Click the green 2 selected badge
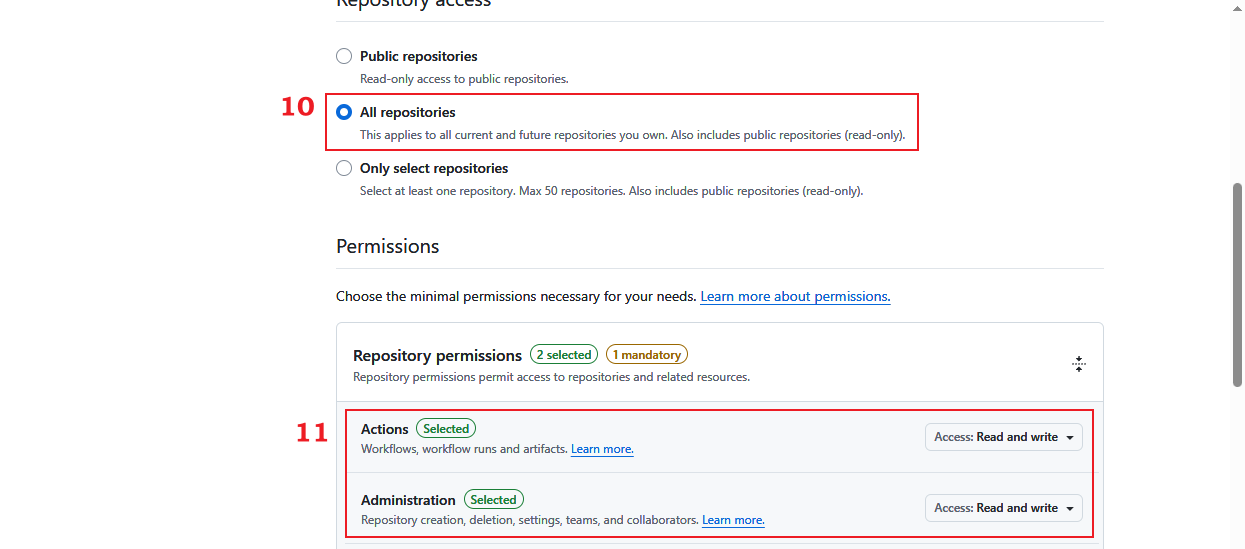Screen dimensions: 1245x549 coord(564,355)
